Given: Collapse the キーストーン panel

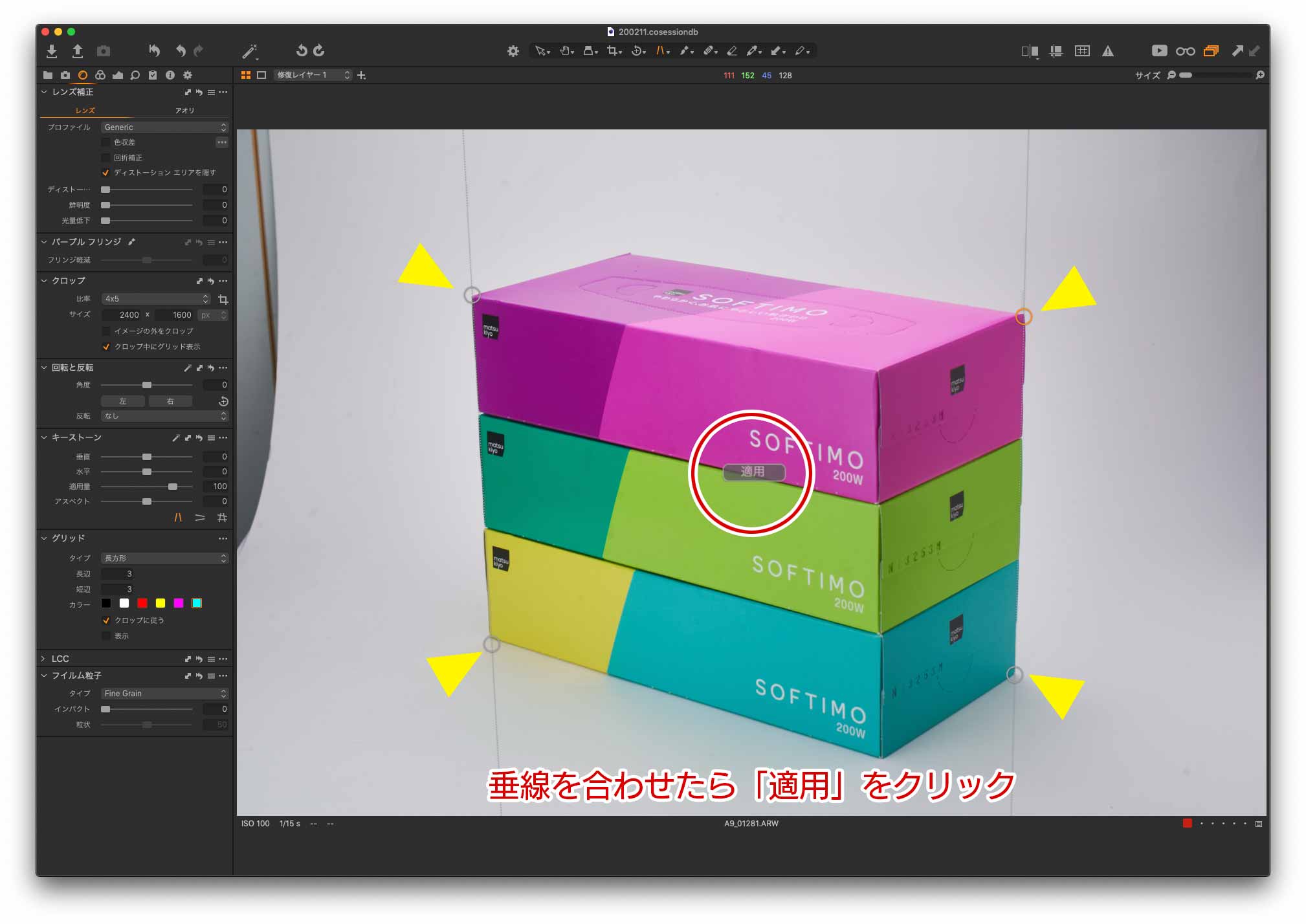Looking at the screenshot, I should [x=44, y=438].
